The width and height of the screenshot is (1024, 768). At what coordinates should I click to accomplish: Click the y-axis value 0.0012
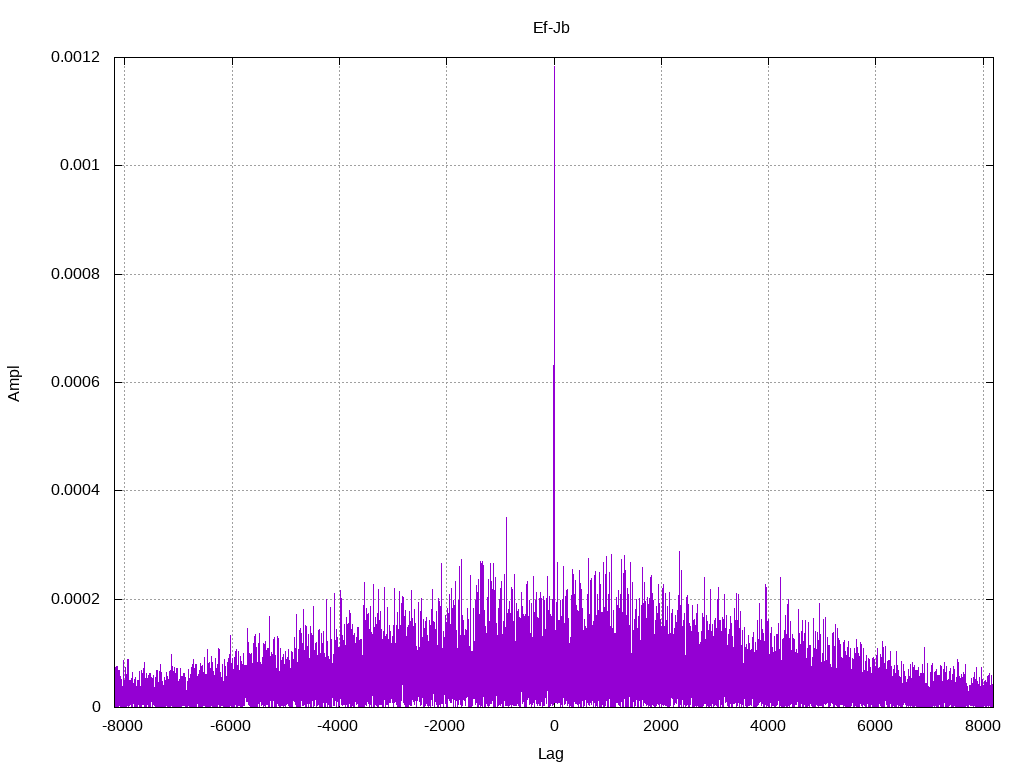(76, 57)
